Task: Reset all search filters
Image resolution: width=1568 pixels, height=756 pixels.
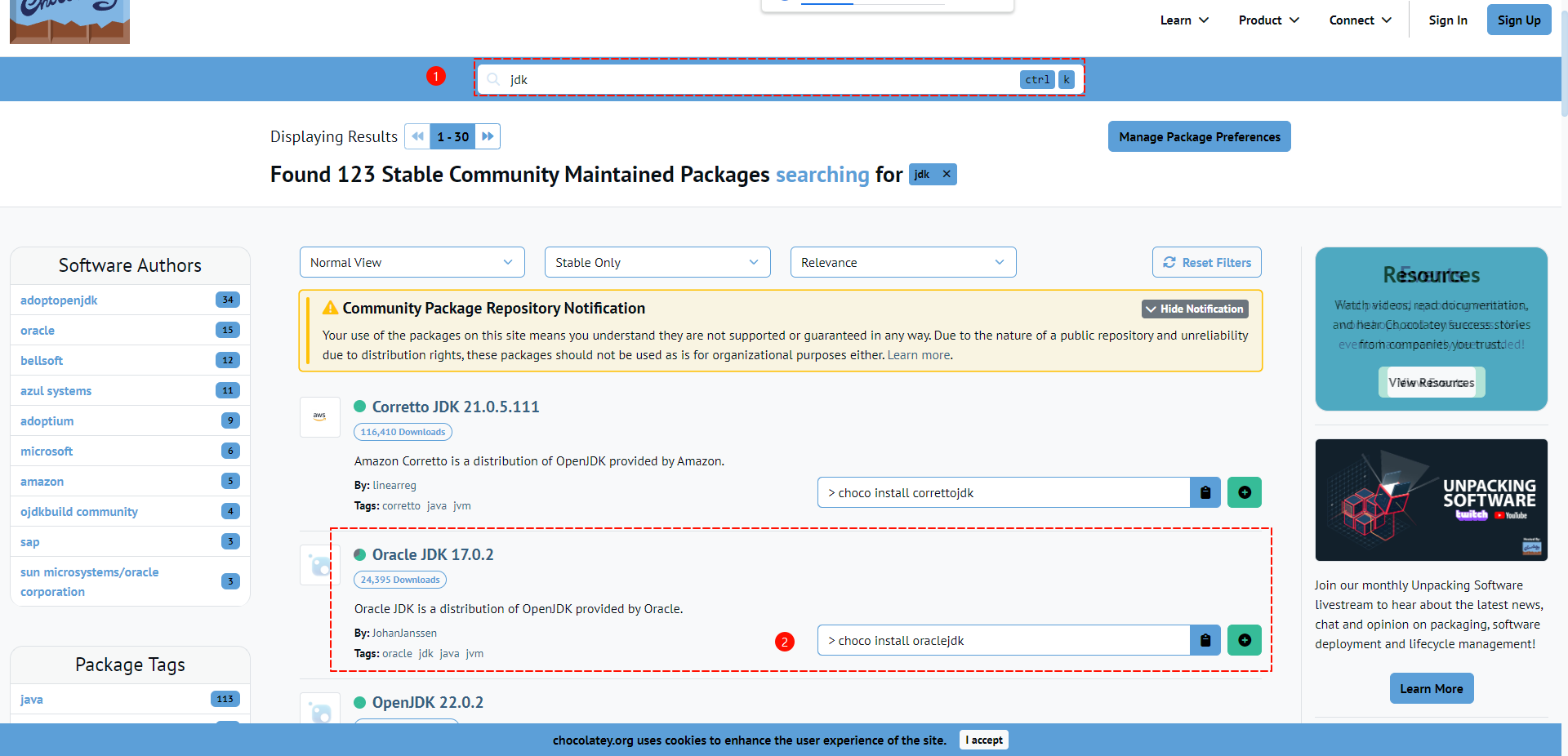Action: click(1206, 262)
